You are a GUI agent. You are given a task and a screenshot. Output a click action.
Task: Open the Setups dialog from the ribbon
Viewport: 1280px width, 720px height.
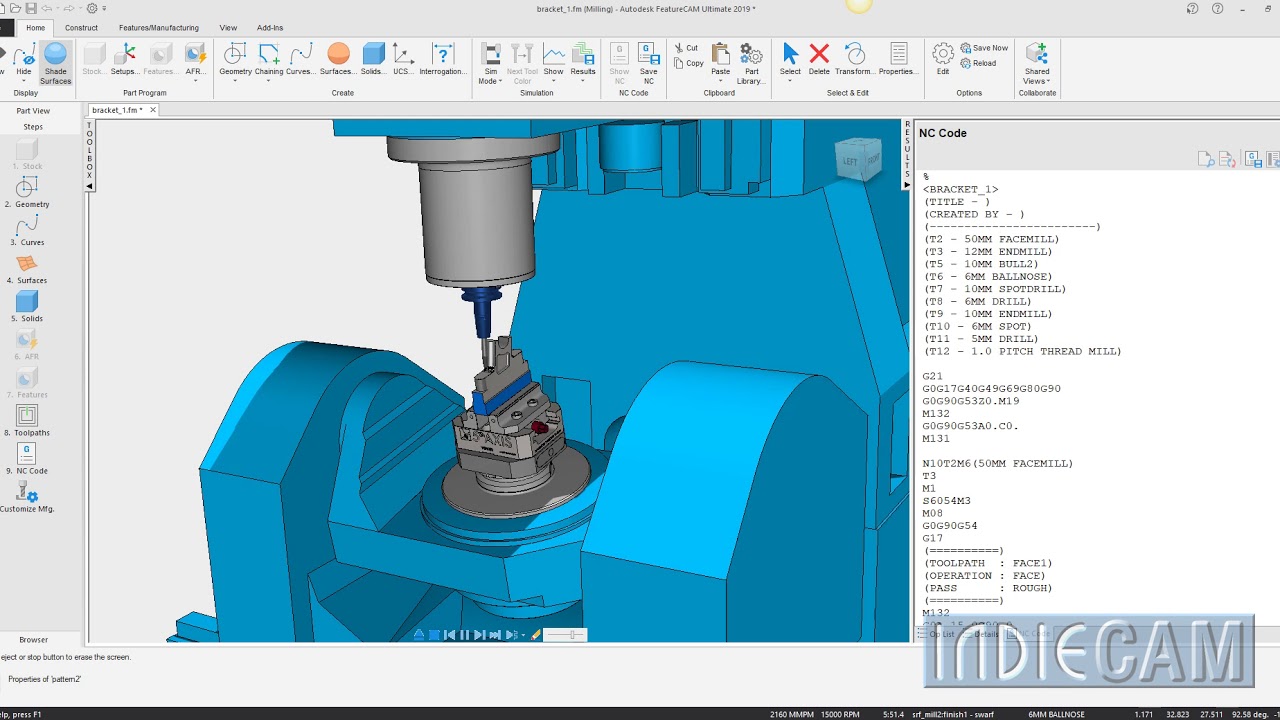[x=125, y=61]
